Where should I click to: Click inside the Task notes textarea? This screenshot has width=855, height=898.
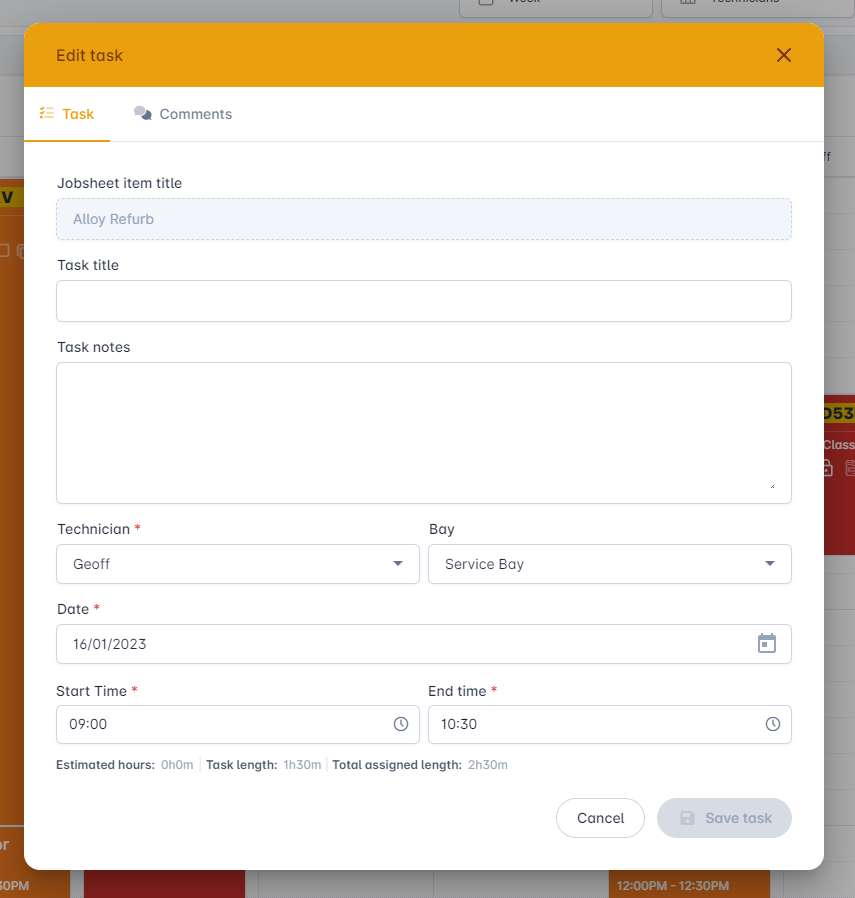(x=424, y=433)
